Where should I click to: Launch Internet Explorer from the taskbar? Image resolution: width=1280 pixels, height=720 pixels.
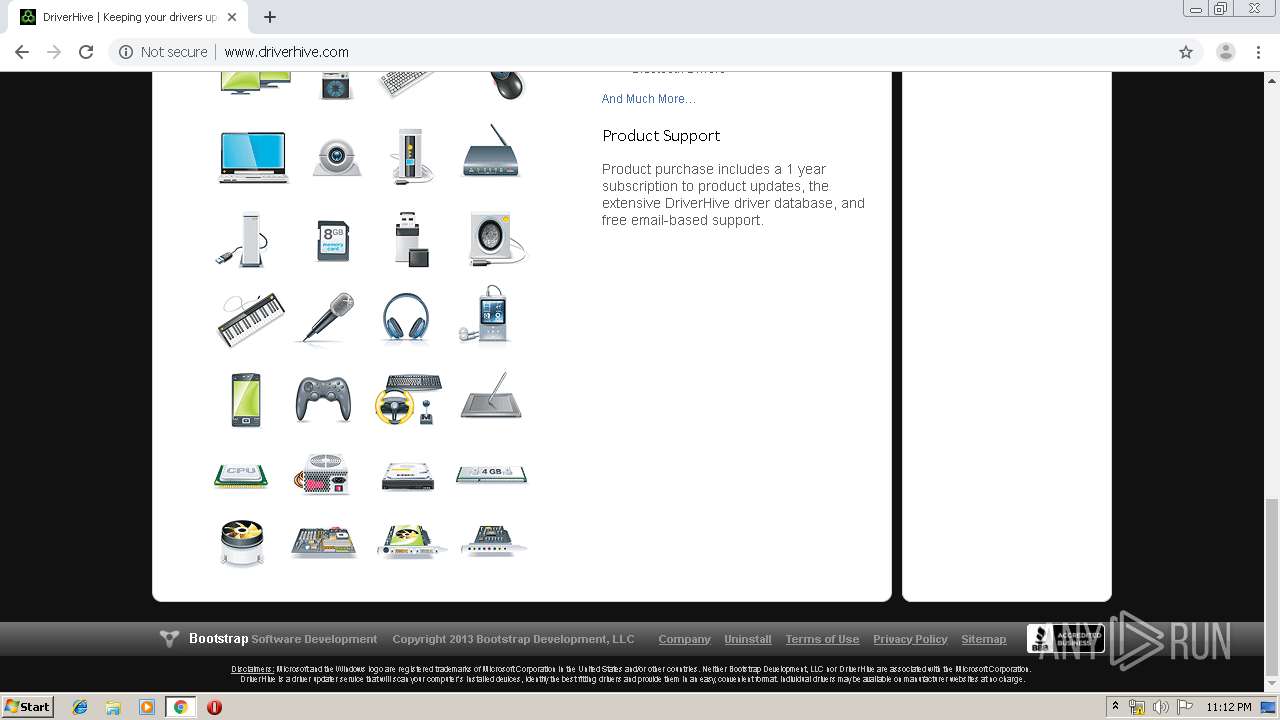point(80,707)
